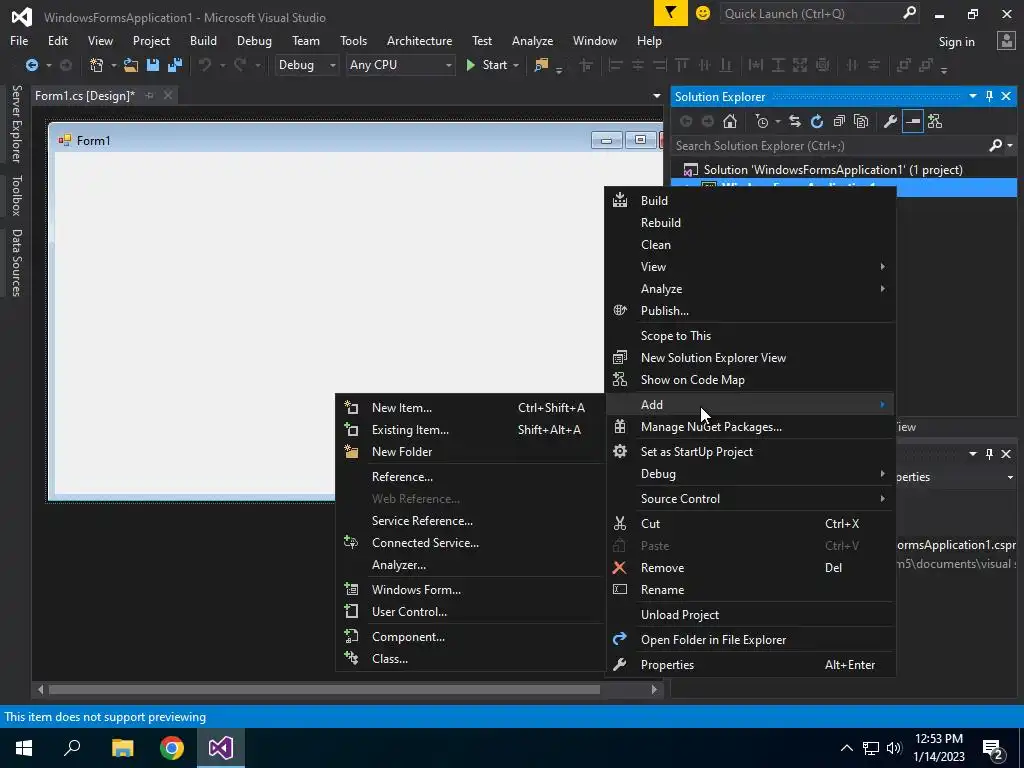
Task: Click the Navigate Backward toolbar icon
Action: pos(31,65)
